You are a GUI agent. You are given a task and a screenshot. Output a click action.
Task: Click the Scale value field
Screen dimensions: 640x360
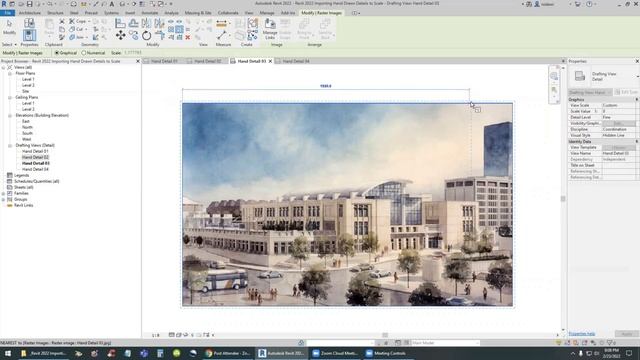[x=133, y=53]
